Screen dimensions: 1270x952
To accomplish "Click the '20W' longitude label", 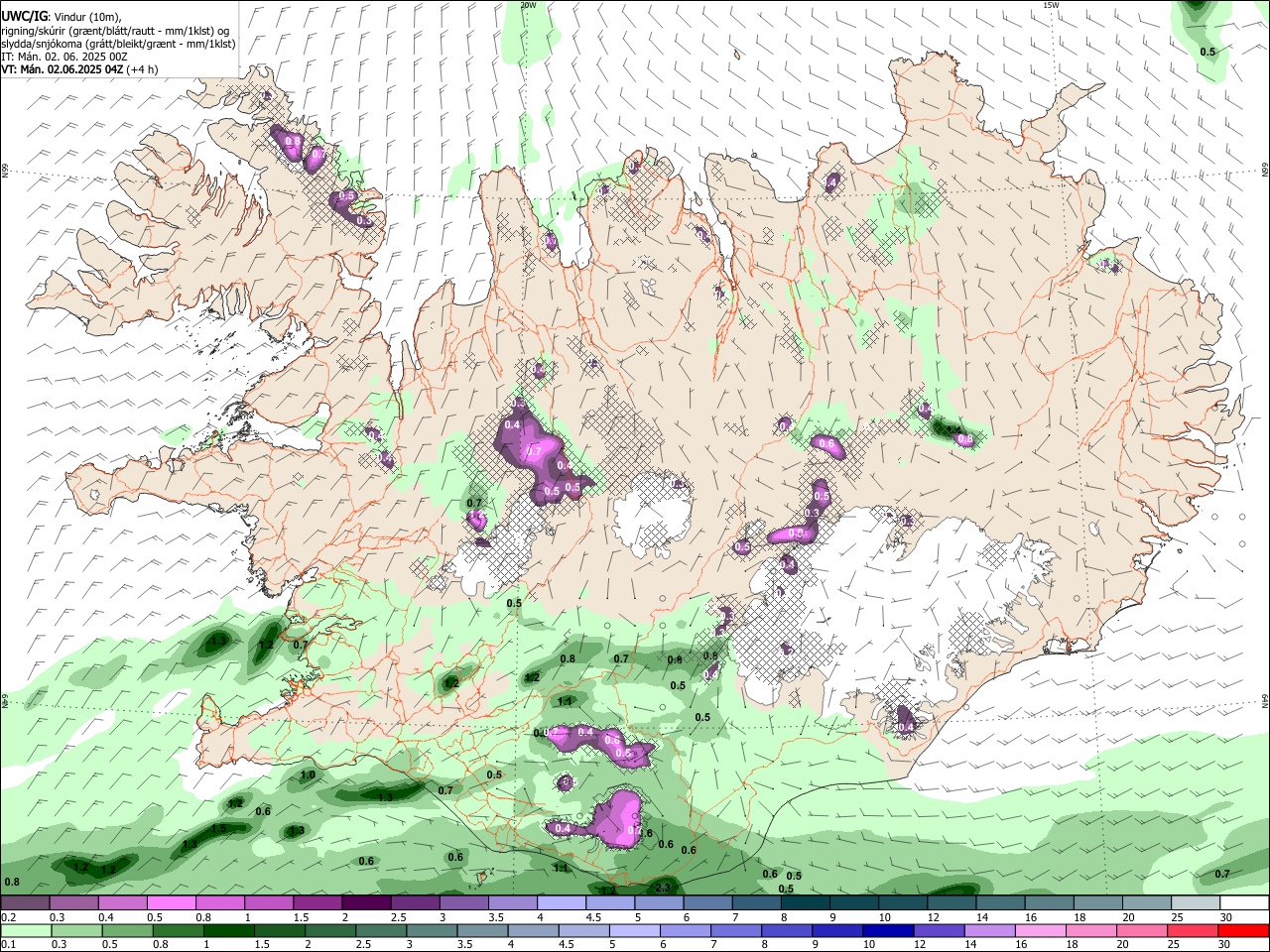I will point(528,5).
